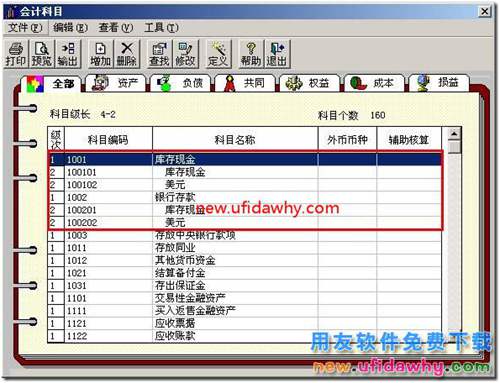Open the 预览 (Preview) toolbar icon
Image resolution: width=500 pixels, height=383 pixels.
(42, 54)
